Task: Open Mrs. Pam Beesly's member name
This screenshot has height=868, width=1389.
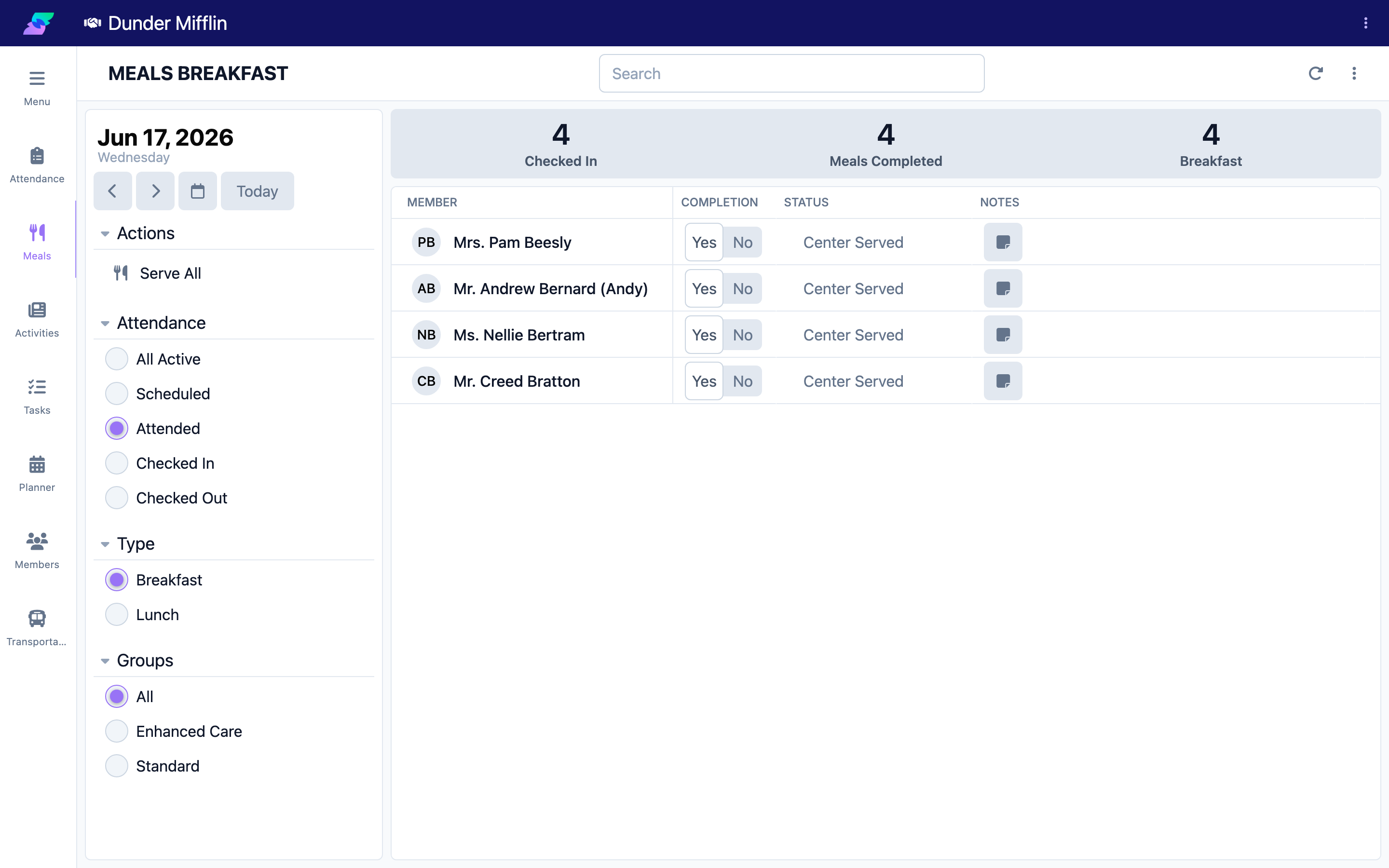Action: tap(512, 242)
